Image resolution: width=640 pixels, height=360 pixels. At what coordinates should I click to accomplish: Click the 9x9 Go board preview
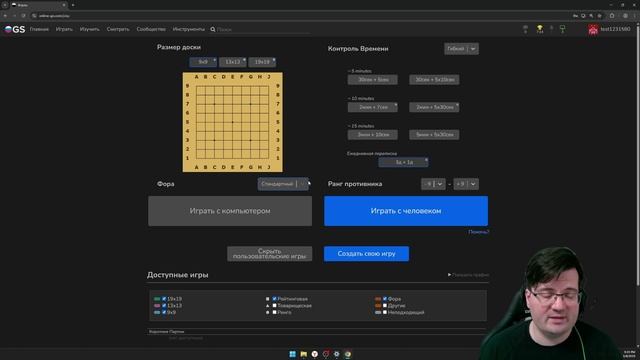[233, 122]
